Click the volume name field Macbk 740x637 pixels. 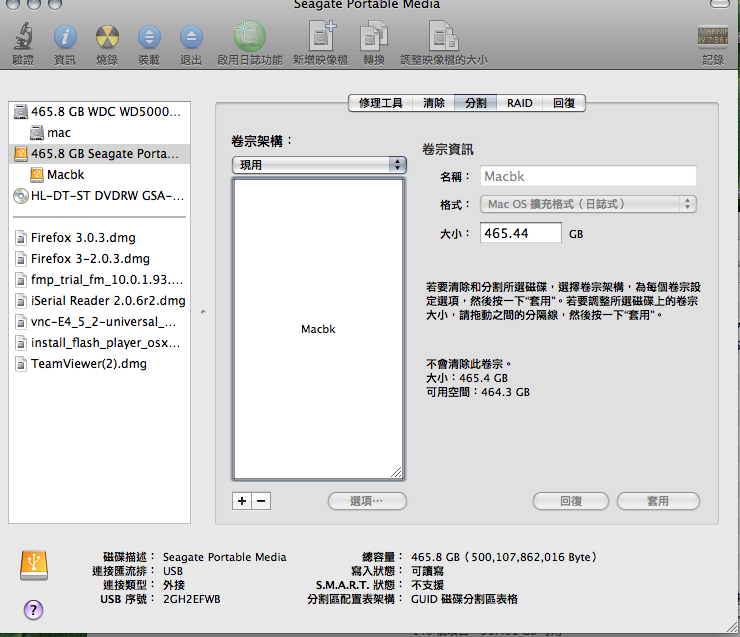pyautogui.click(x=588, y=176)
